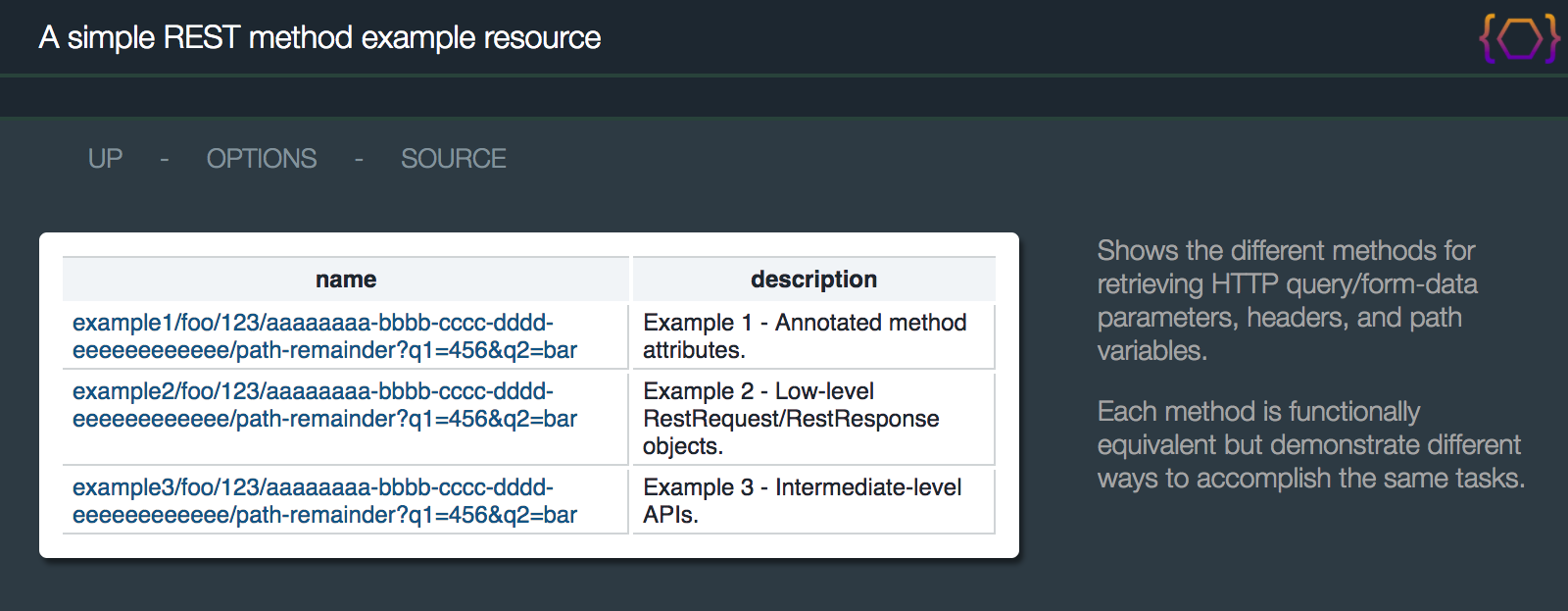Follow the example2 path-remainder link
The image size is (1568, 611).
pos(324,405)
